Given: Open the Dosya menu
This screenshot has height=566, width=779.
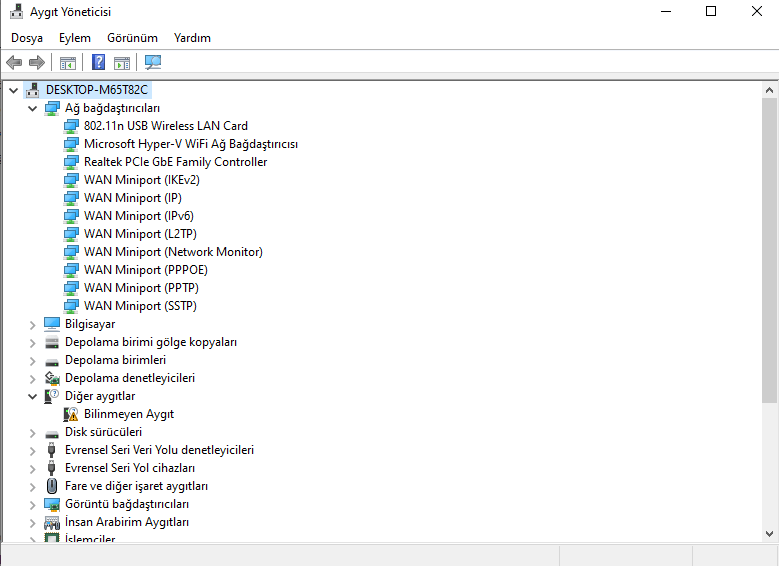Looking at the screenshot, I should (x=27, y=38).
